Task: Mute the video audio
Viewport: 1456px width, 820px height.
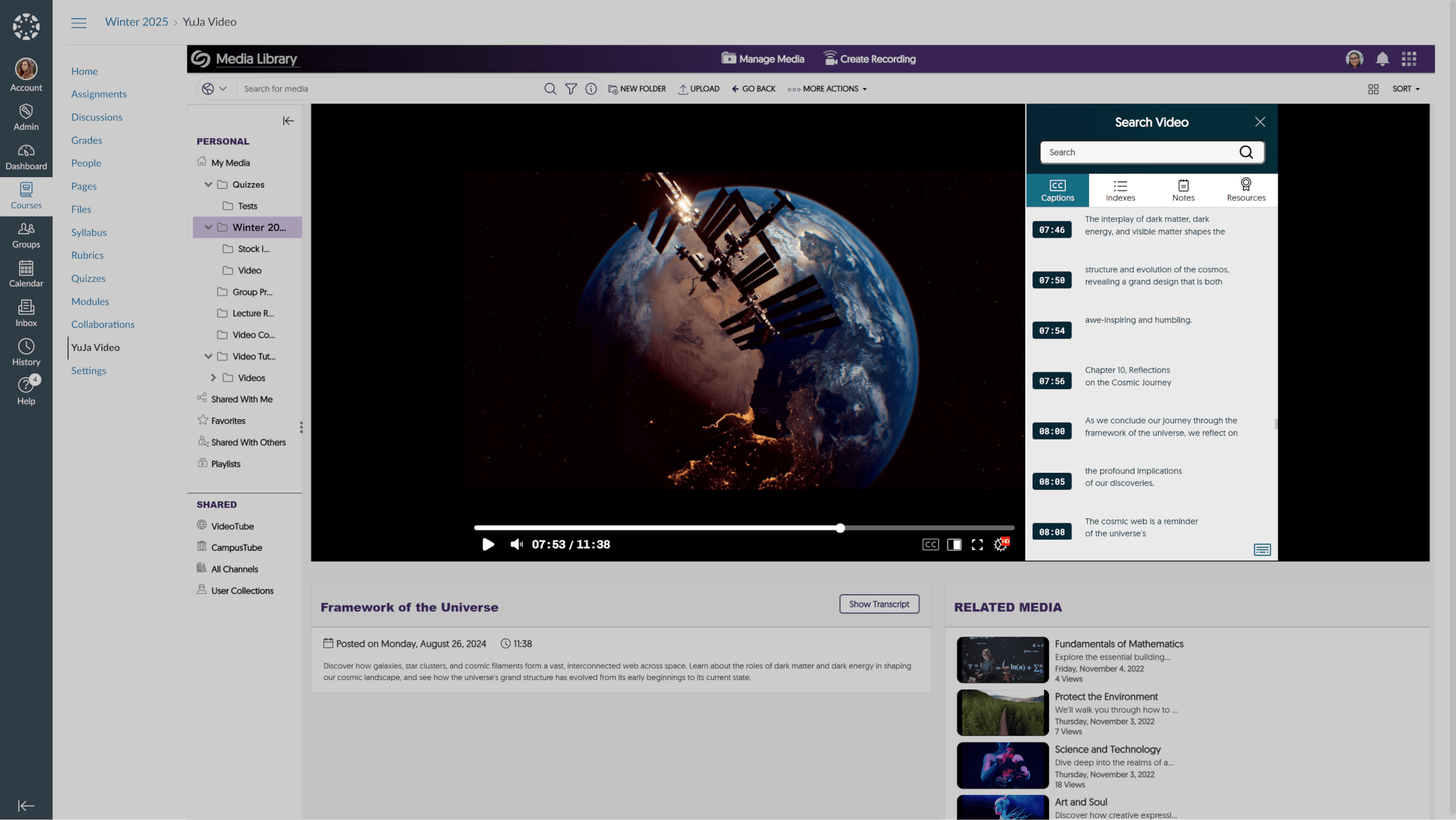Action: pos(516,544)
